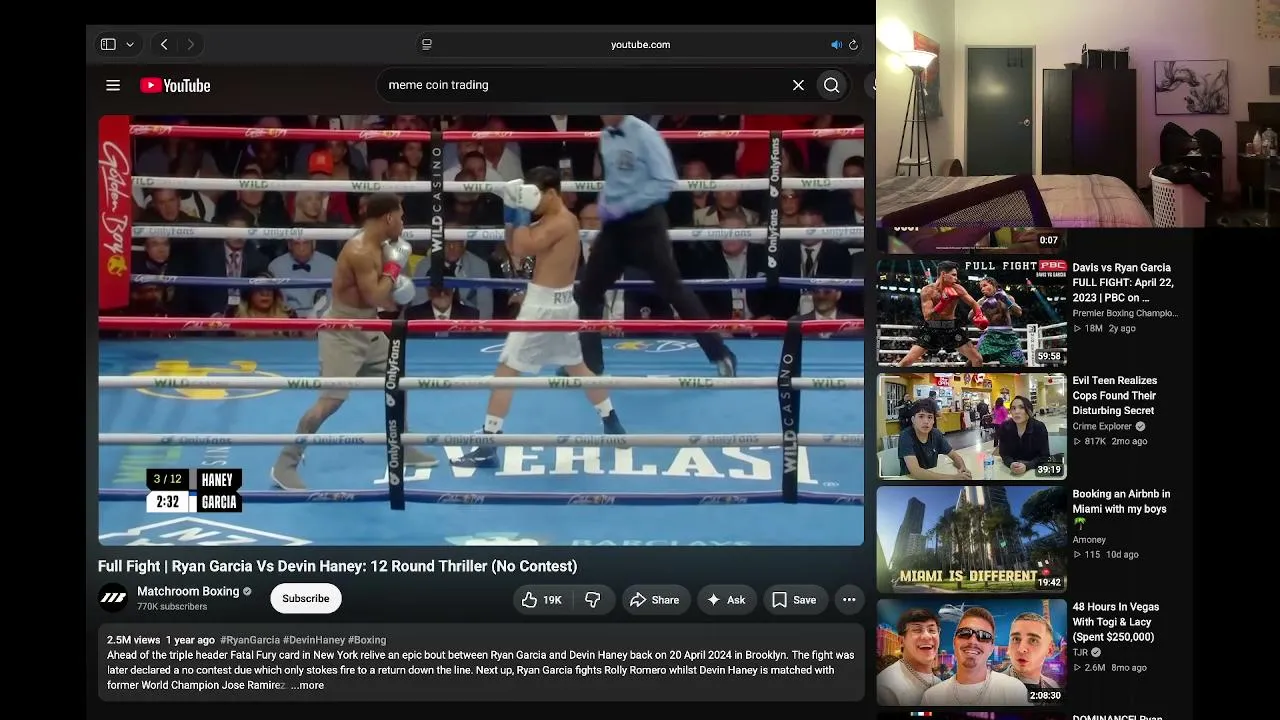Viewport: 1280px width, 720px height.
Task: Click the Premier Boxing Champions channel name
Action: pos(1125,313)
